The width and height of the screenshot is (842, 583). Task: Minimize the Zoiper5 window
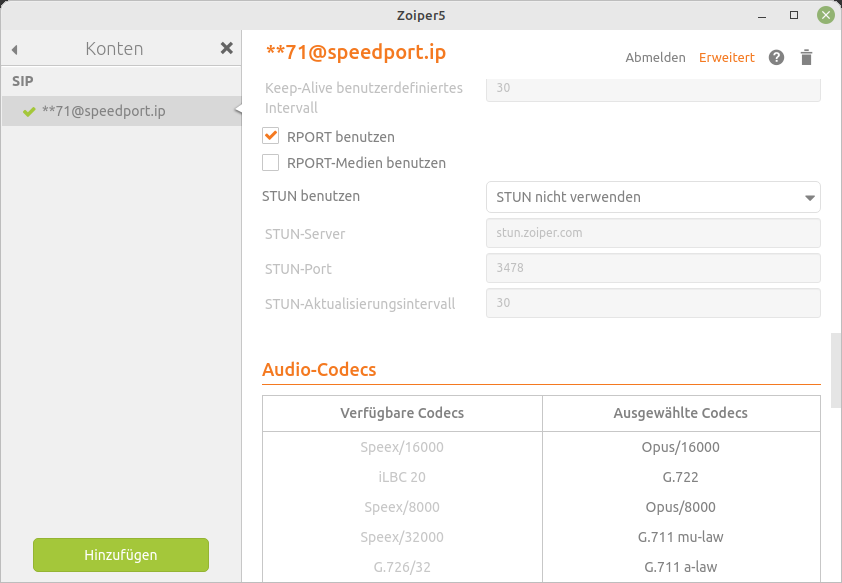[x=761, y=16]
